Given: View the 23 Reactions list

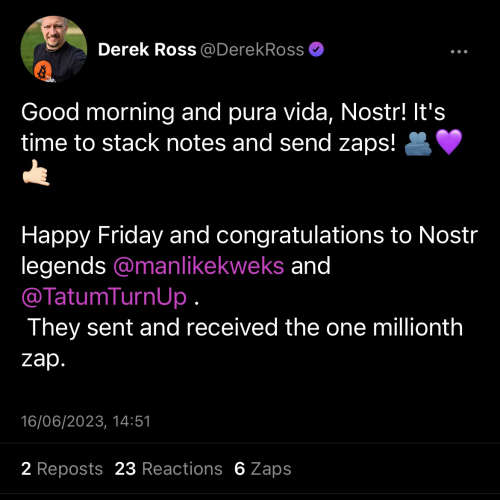Looking at the screenshot, I should click(168, 469).
